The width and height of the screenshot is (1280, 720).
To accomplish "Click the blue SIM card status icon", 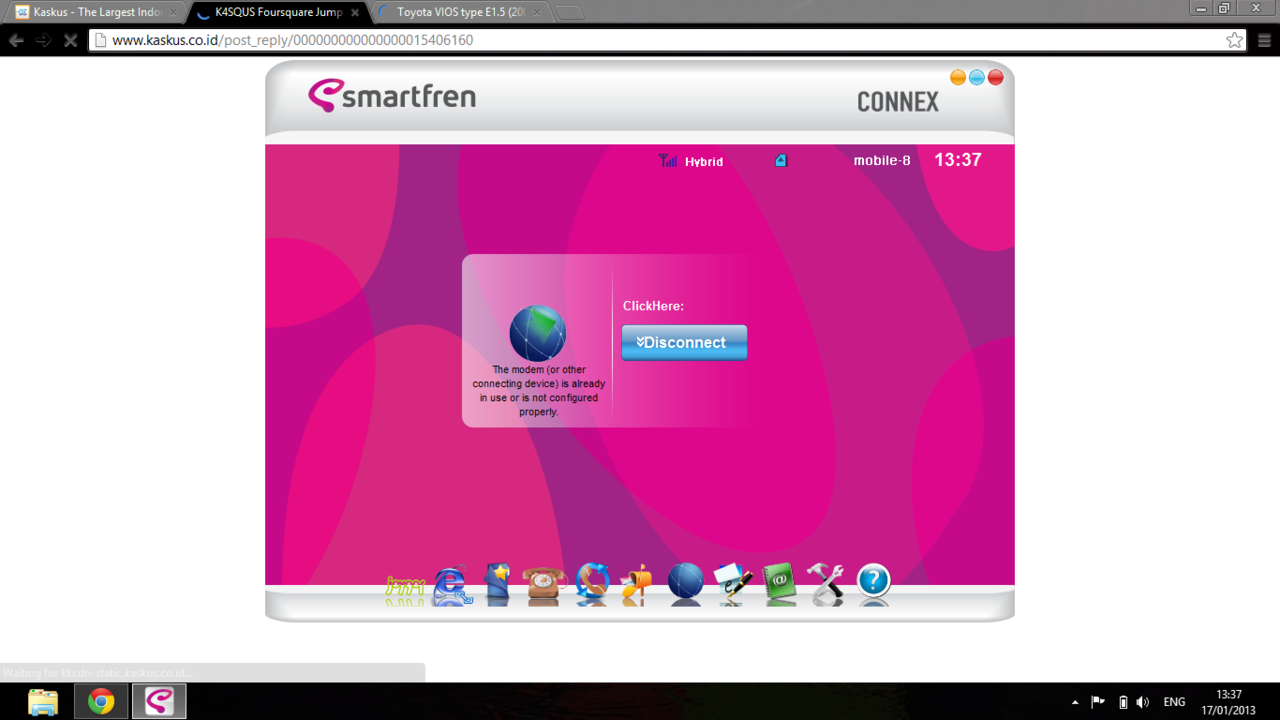I will tap(781, 160).
